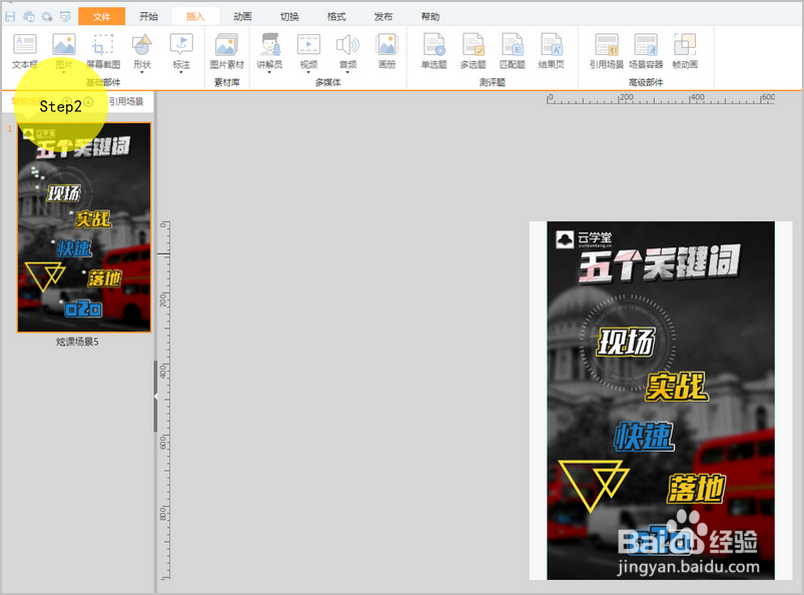Expand the 标注 dropdown arrow
The width and height of the screenshot is (804, 595).
coord(181,73)
